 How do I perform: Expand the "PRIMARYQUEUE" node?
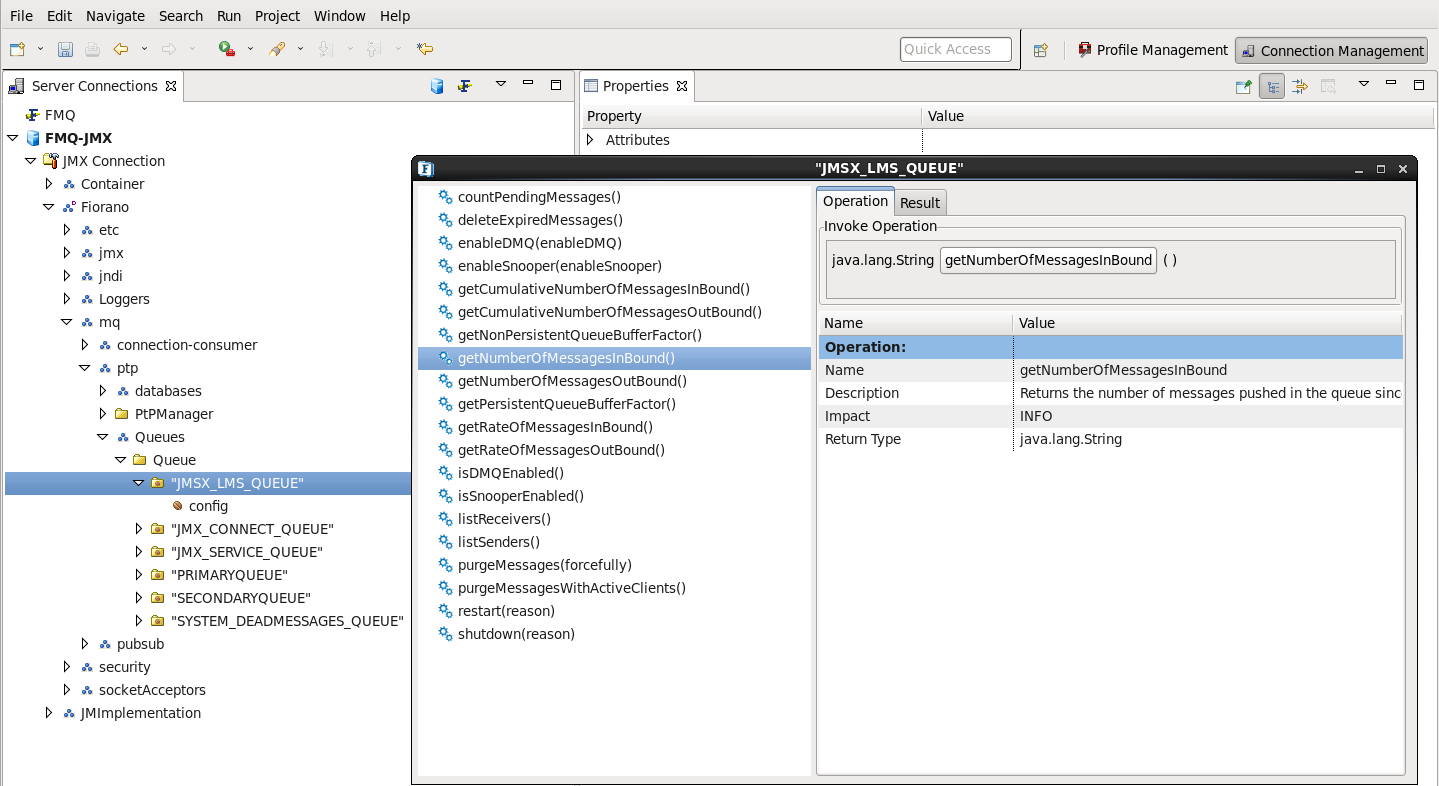tap(138, 575)
